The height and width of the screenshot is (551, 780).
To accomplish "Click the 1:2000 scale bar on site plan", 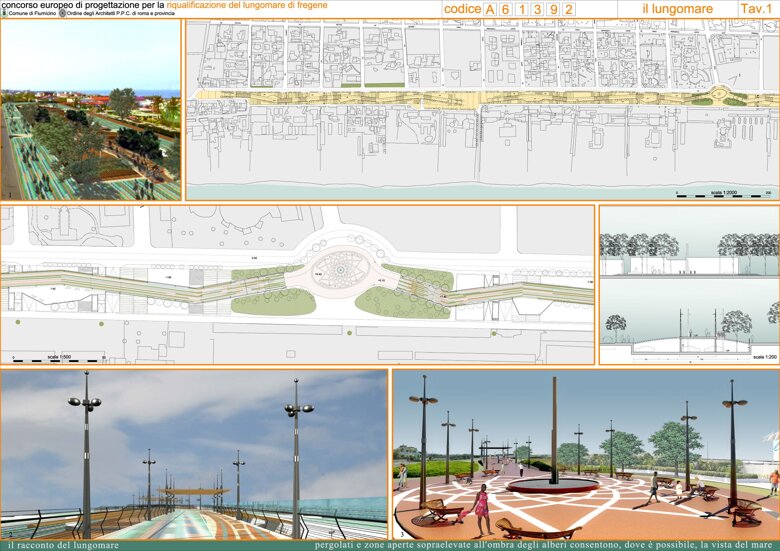I will pos(724,194).
